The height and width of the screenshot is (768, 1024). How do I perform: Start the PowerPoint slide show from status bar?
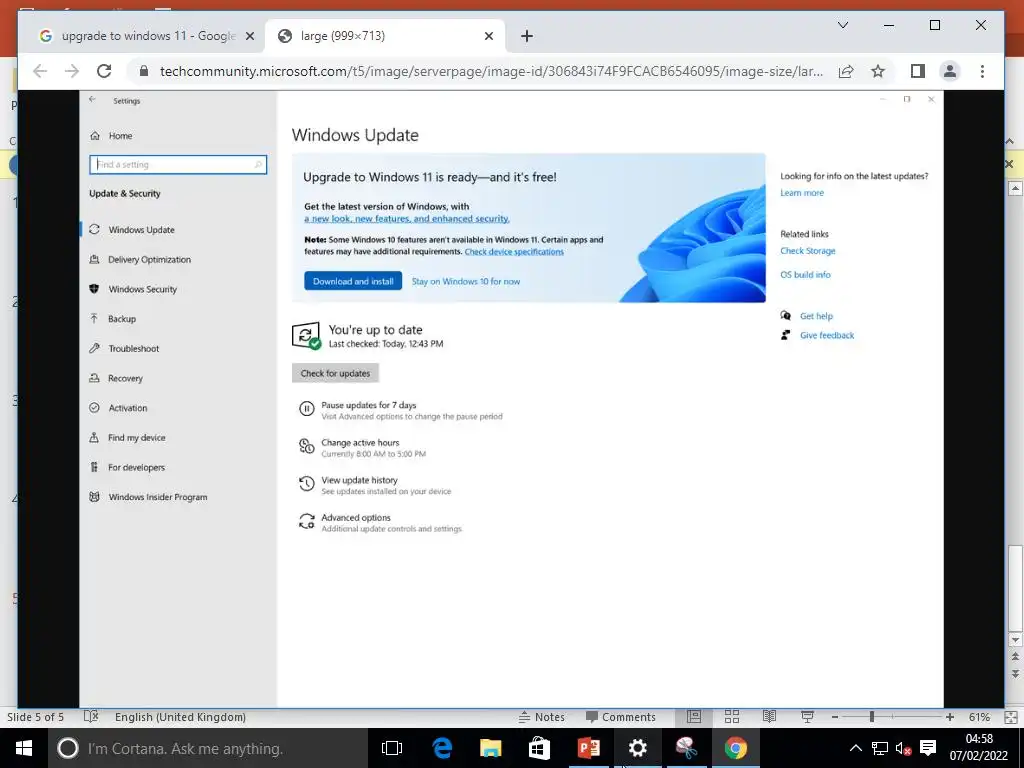click(807, 717)
